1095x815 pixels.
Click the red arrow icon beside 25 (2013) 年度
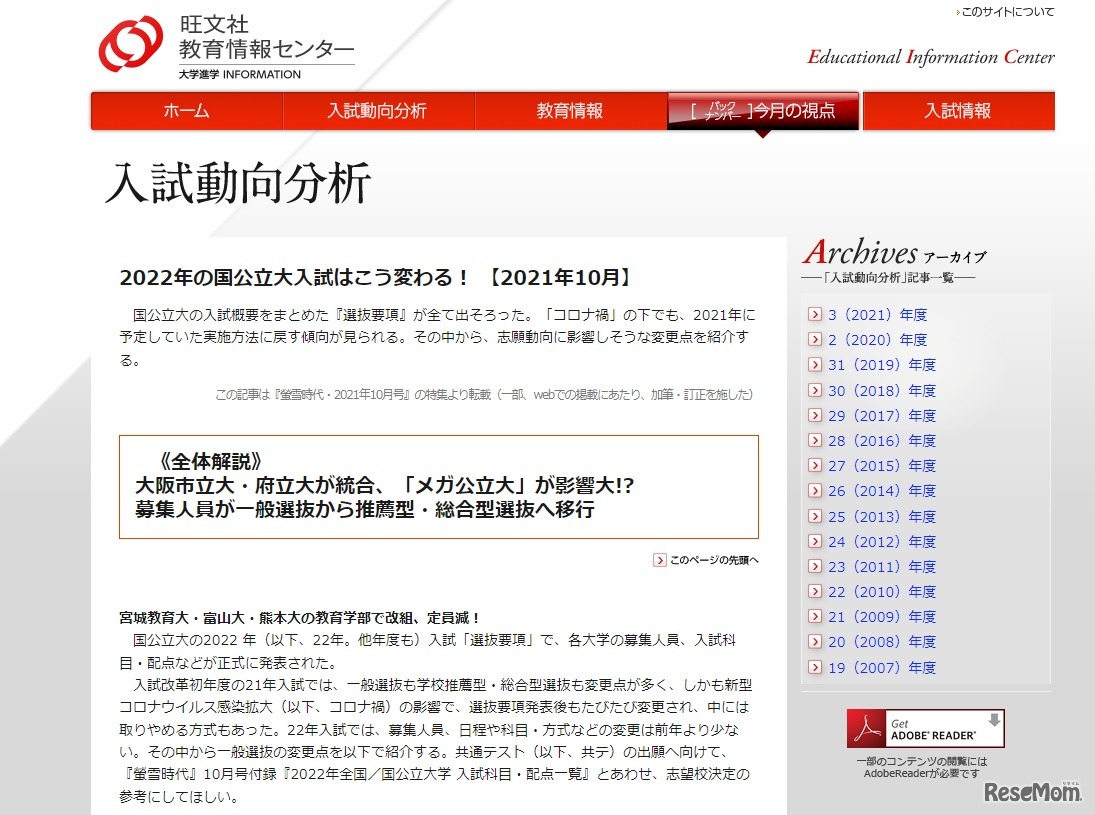pyautogui.click(x=813, y=516)
